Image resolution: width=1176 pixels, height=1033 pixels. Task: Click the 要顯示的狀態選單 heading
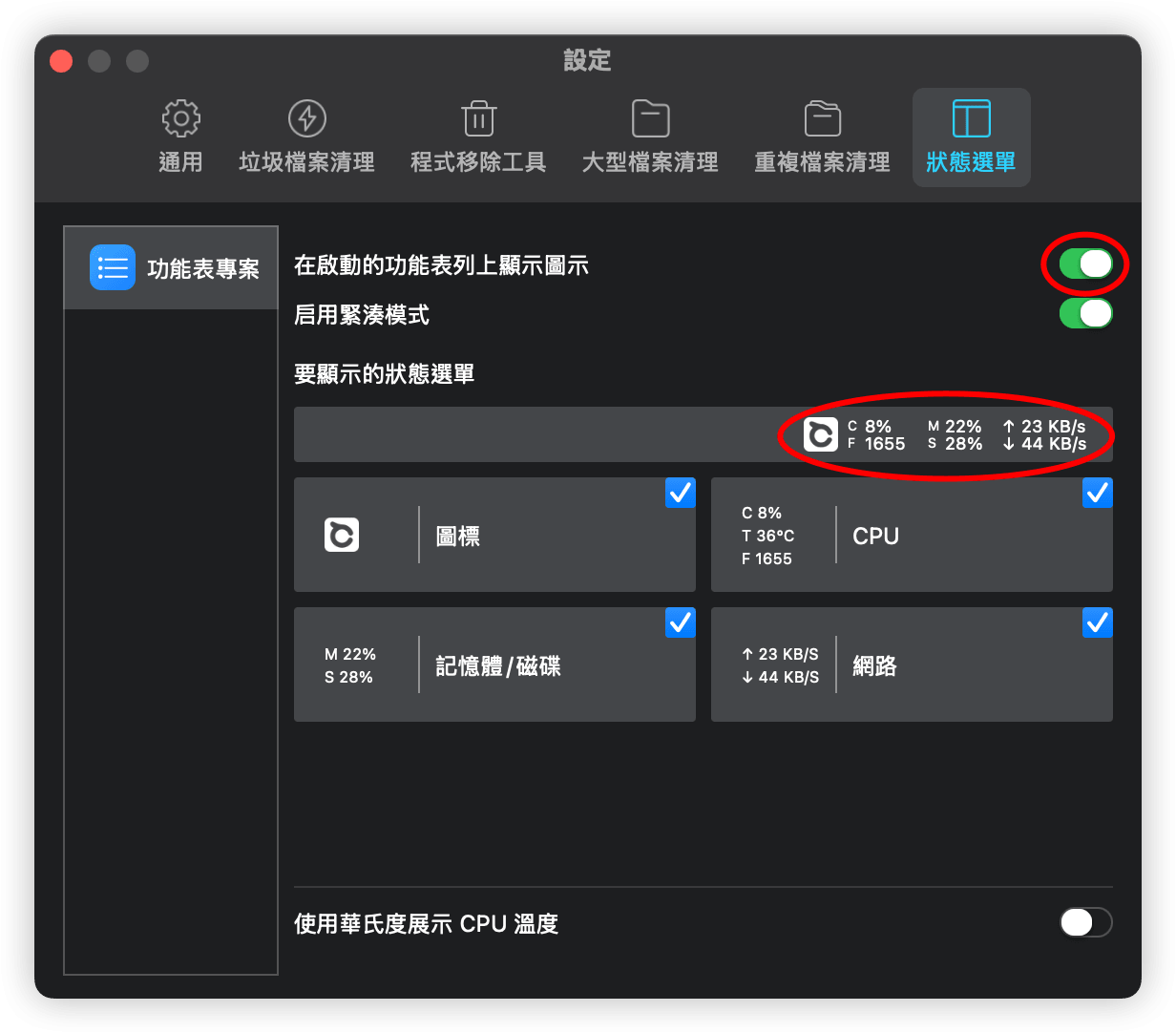coord(384,374)
